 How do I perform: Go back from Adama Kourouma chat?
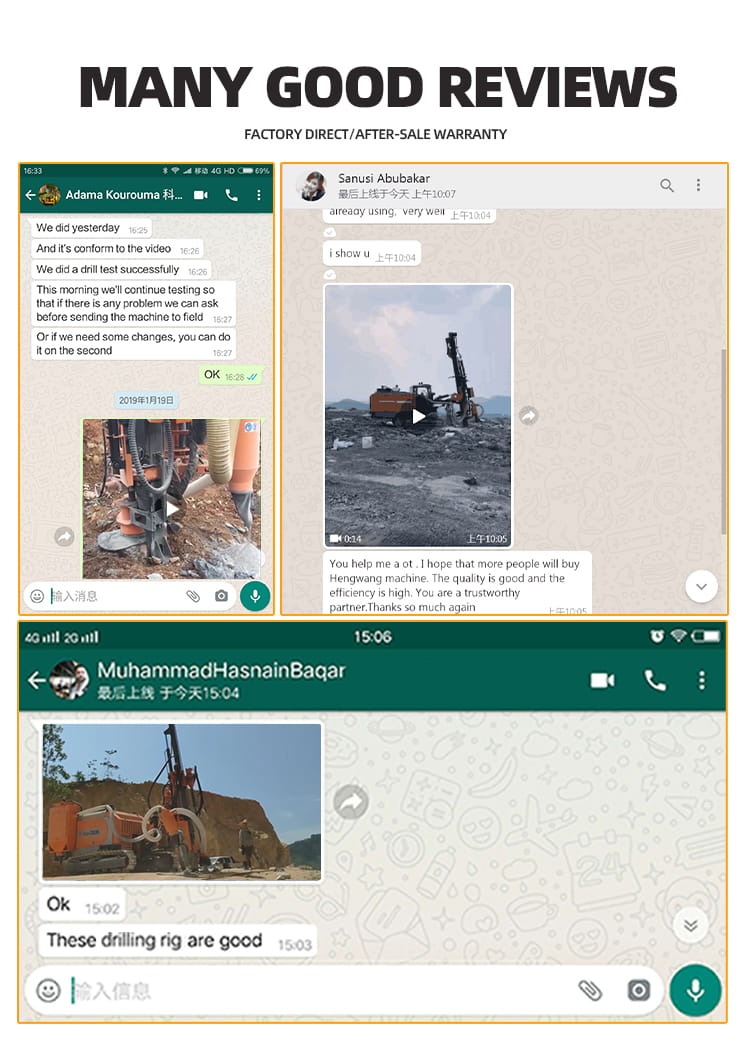pos(30,195)
